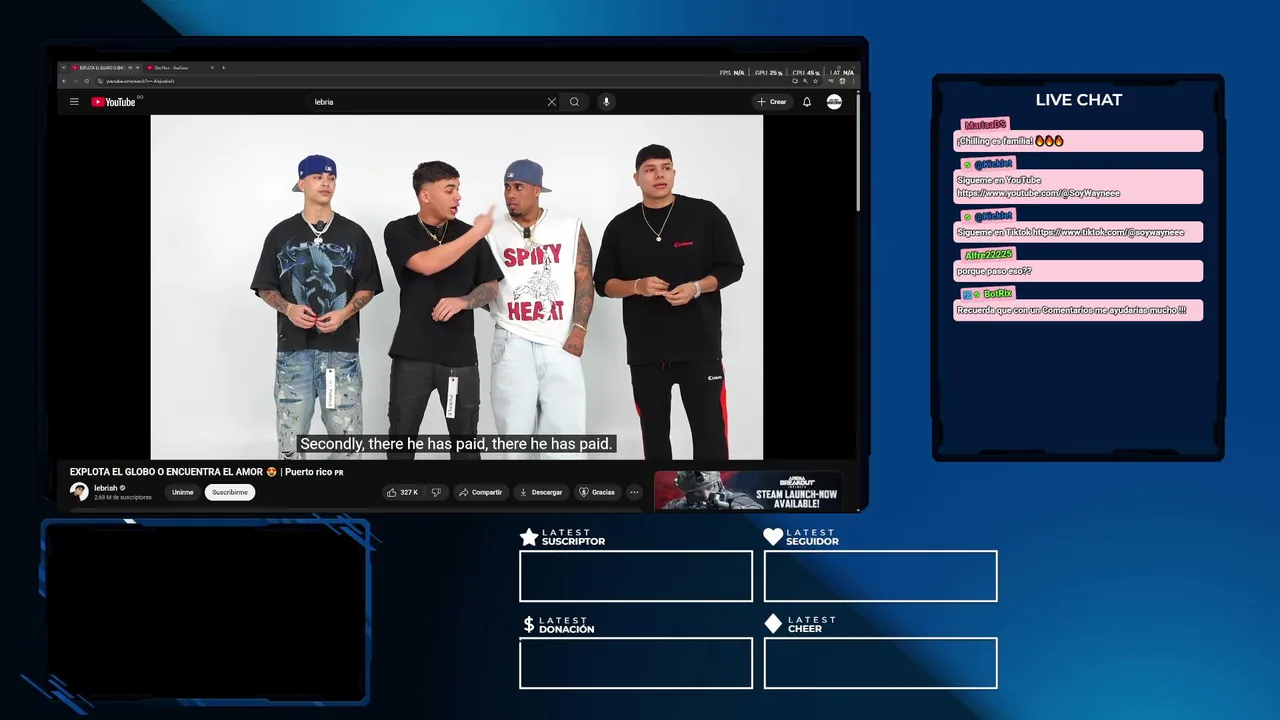Screen dimensions: 1280x720
Task: Click the Latest Cheer box
Action: coord(880,663)
